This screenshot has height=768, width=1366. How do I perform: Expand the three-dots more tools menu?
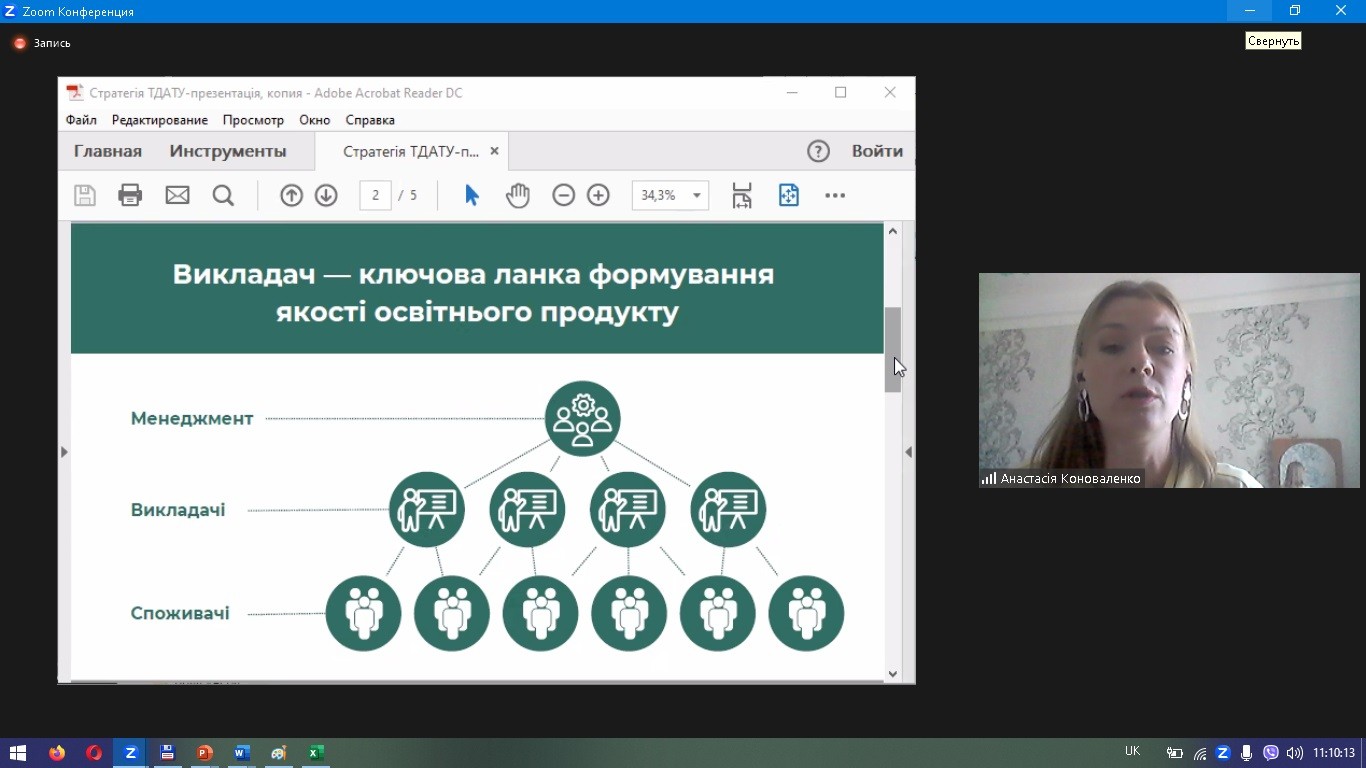pos(835,195)
